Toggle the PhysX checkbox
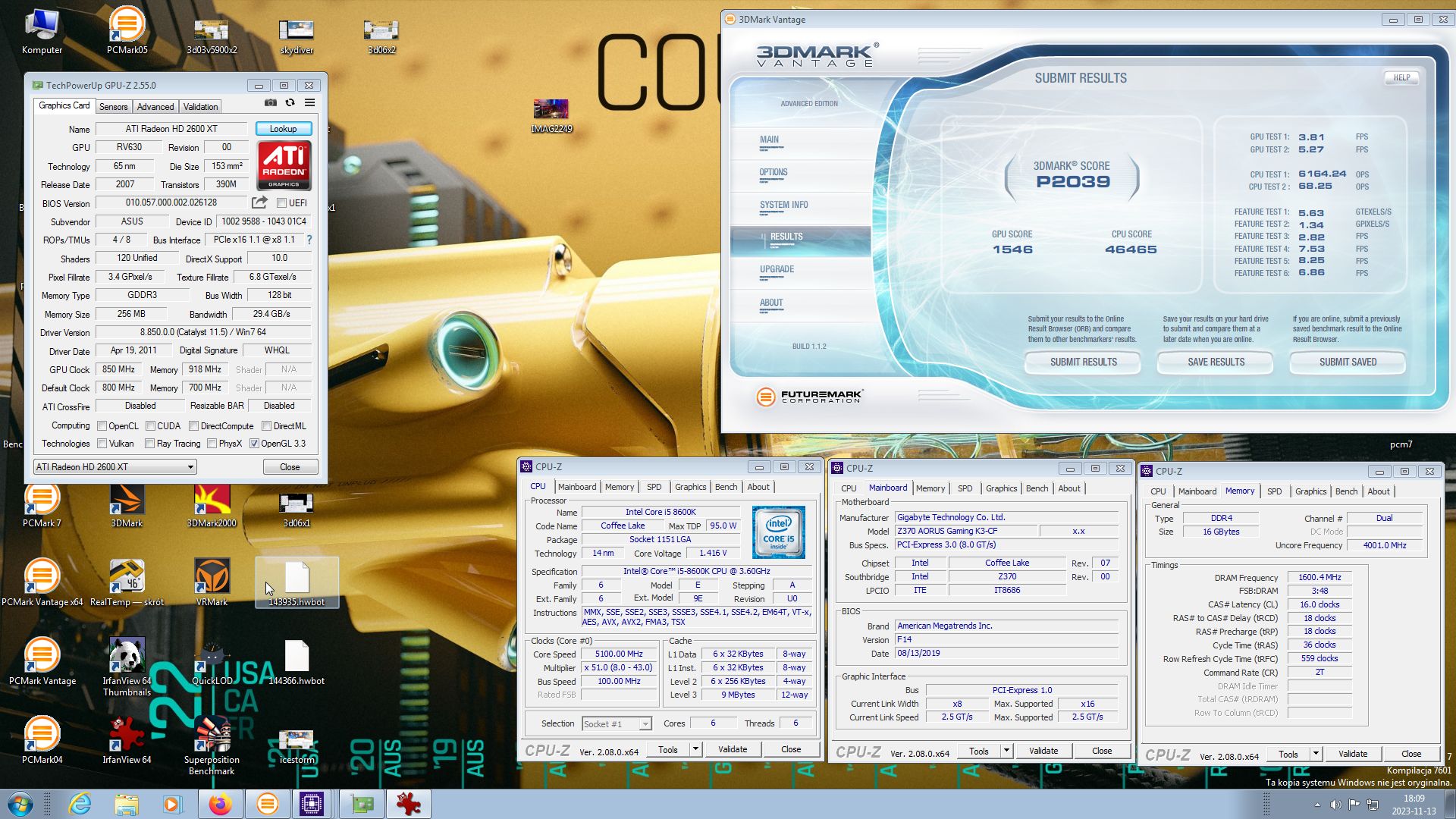 click(212, 444)
